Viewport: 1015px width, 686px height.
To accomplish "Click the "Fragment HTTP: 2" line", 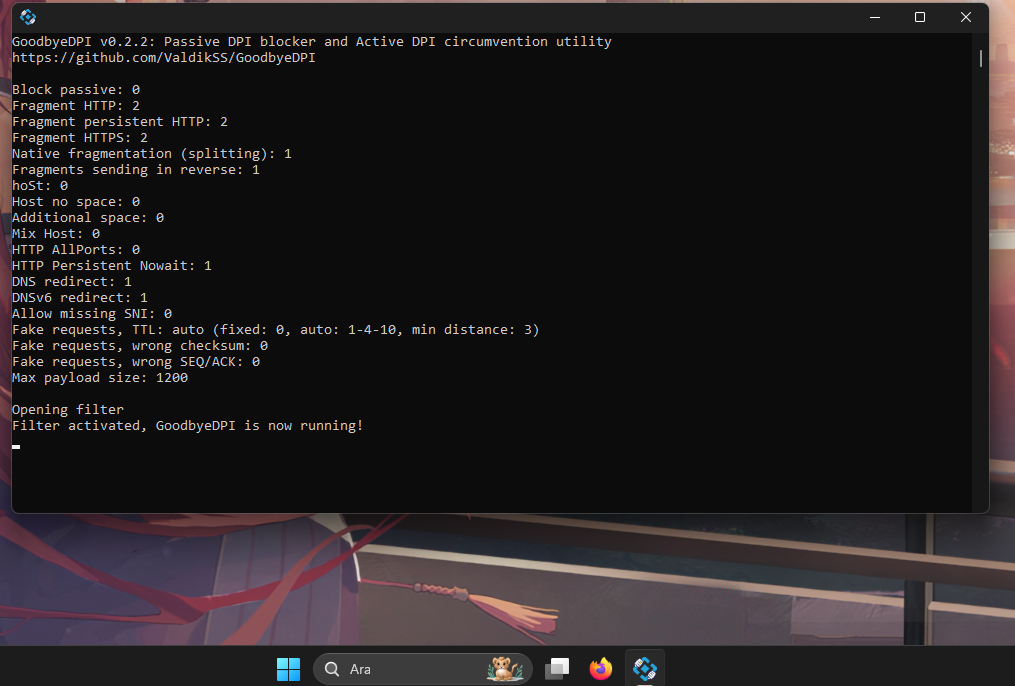I will coord(76,105).
